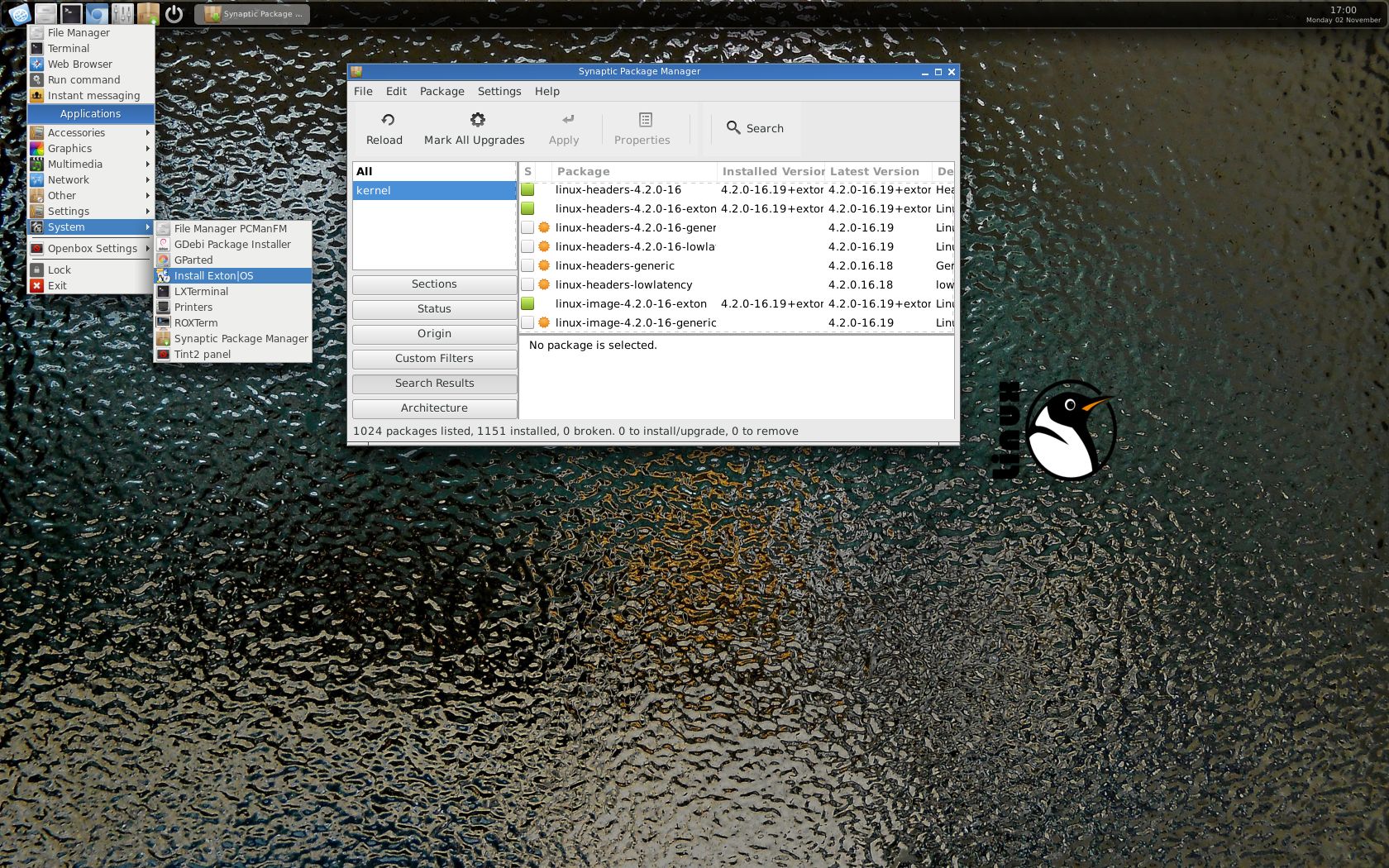Click the Reload toolbar button

[x=384, y=129]
